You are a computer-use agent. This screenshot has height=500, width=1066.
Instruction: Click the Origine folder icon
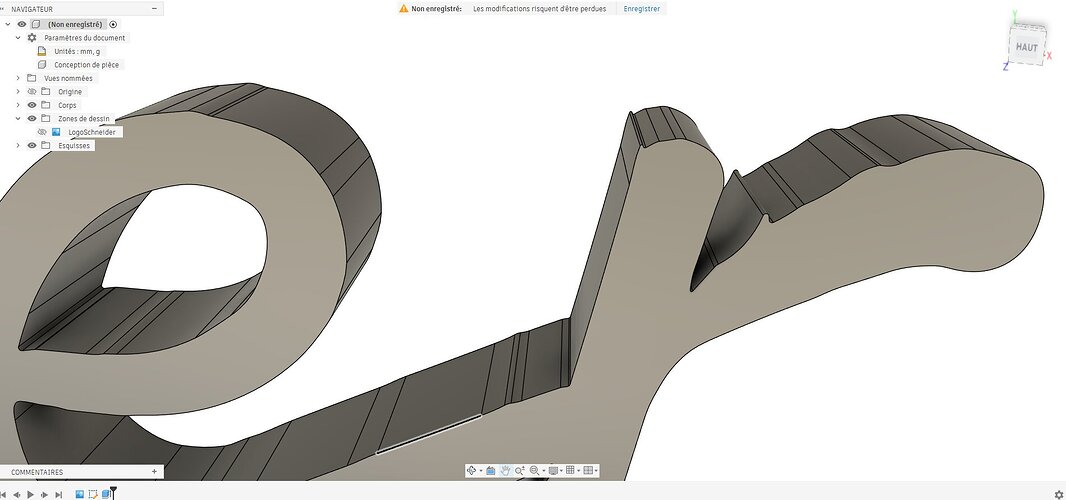[46, 92]
